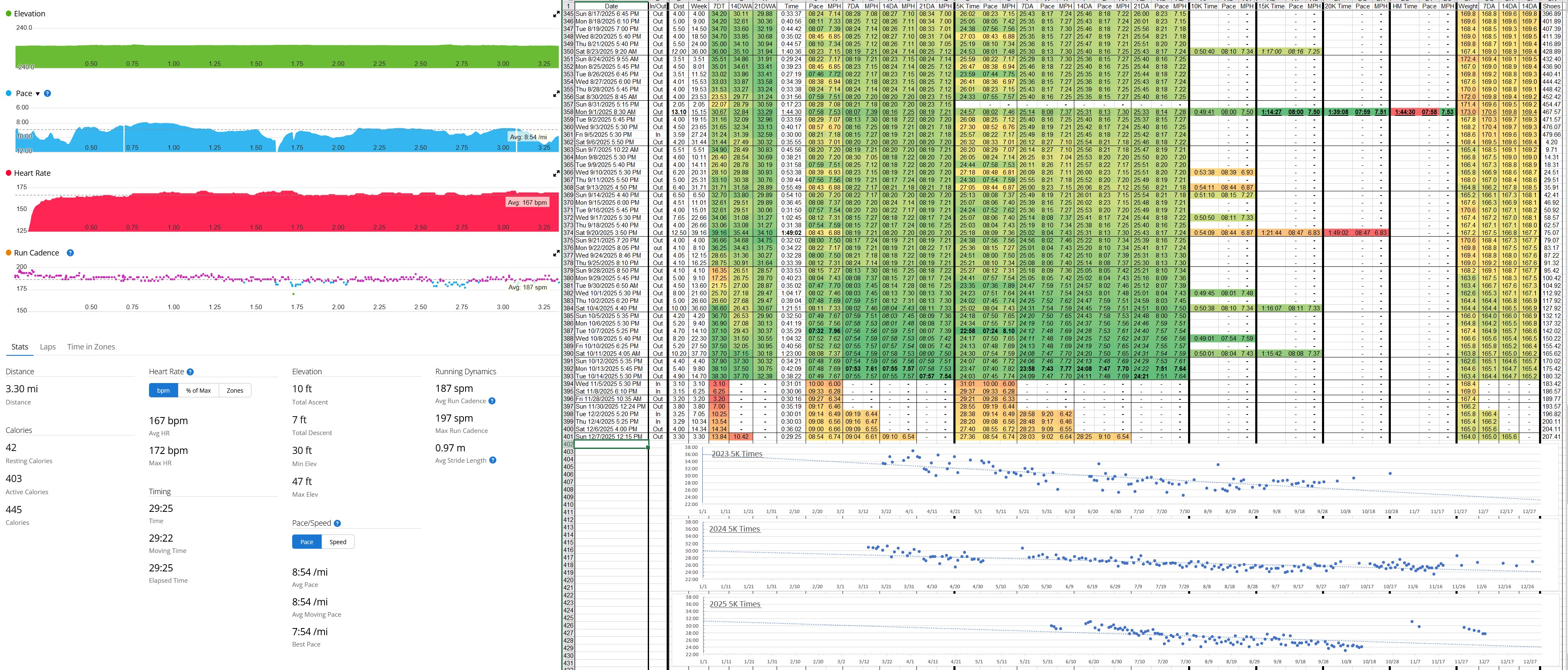Image resolution: width=1568 pixels, height=670 pixels.
Task: Open the Pace chart metric dropdown arrow
Action: point(38,94)
